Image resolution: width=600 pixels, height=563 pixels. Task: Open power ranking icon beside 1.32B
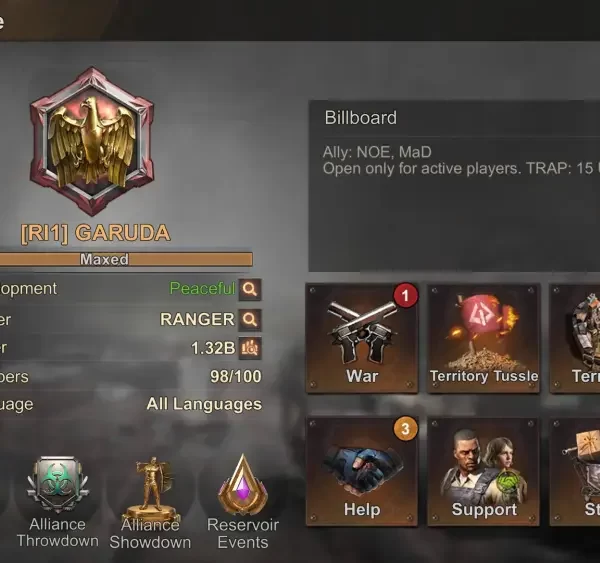click(250, 348)
